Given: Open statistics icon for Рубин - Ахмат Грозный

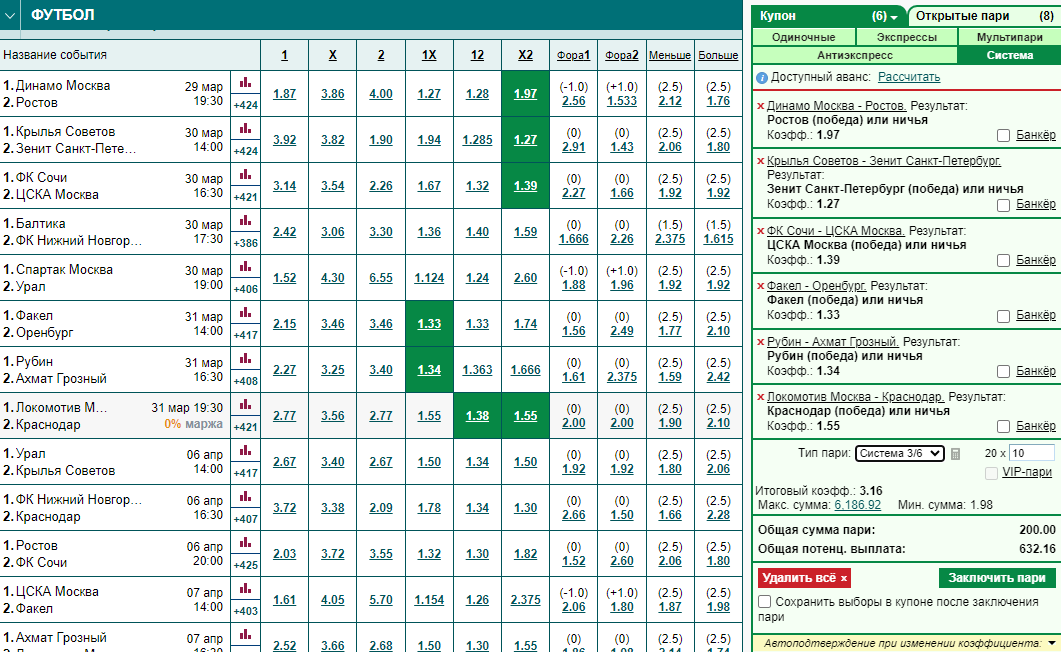Looking at the screenshot, I should click(x=245, y=359).
